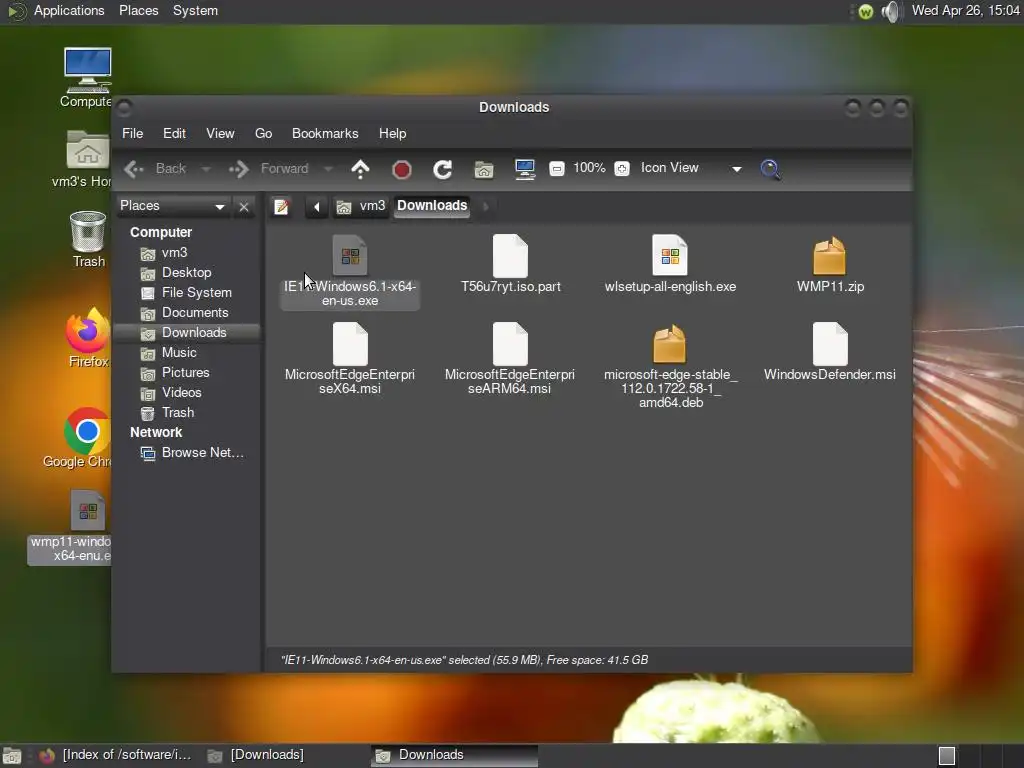Expand the Back history dropdown arrow

pyautogui.click(x=206, y=169)
